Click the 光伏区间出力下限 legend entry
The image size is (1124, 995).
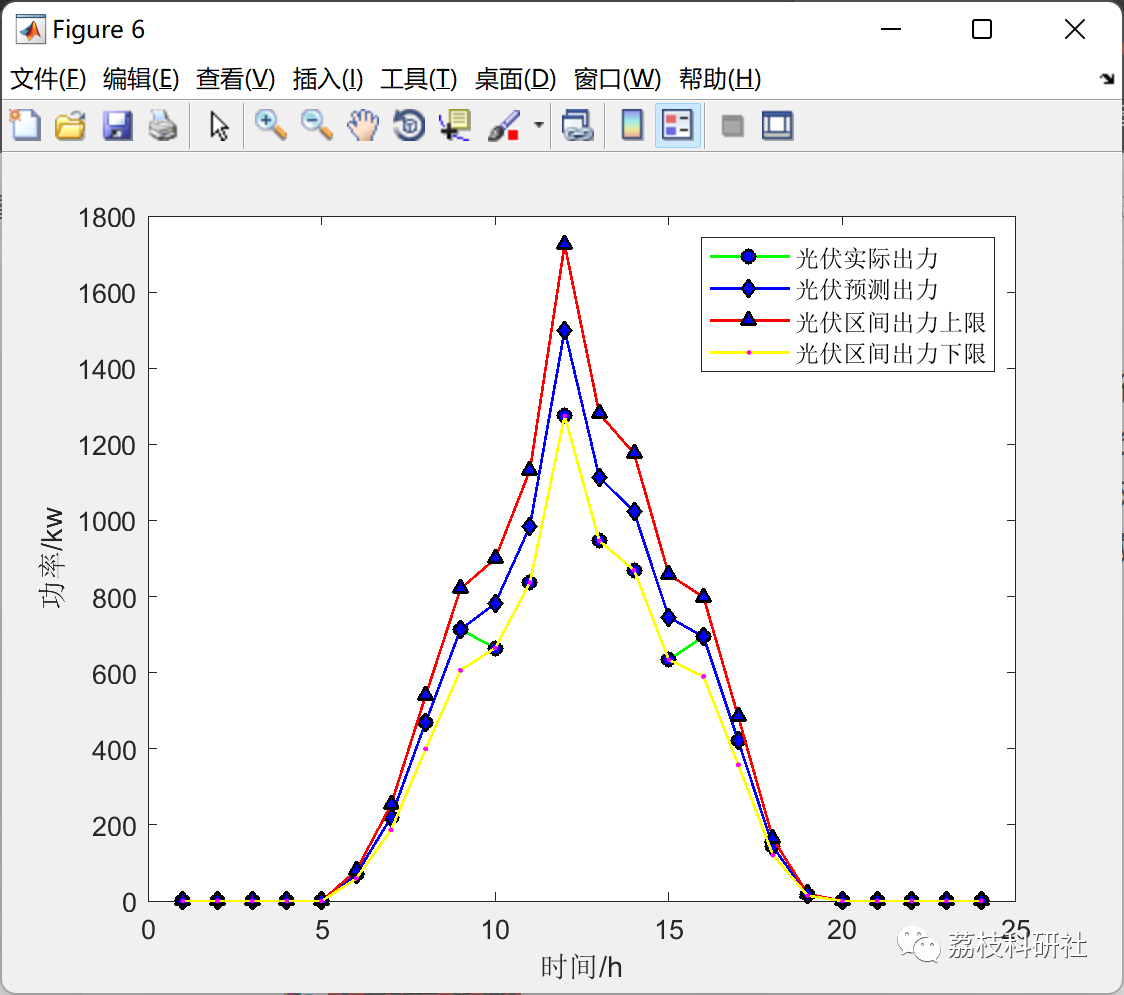[848, 353]
